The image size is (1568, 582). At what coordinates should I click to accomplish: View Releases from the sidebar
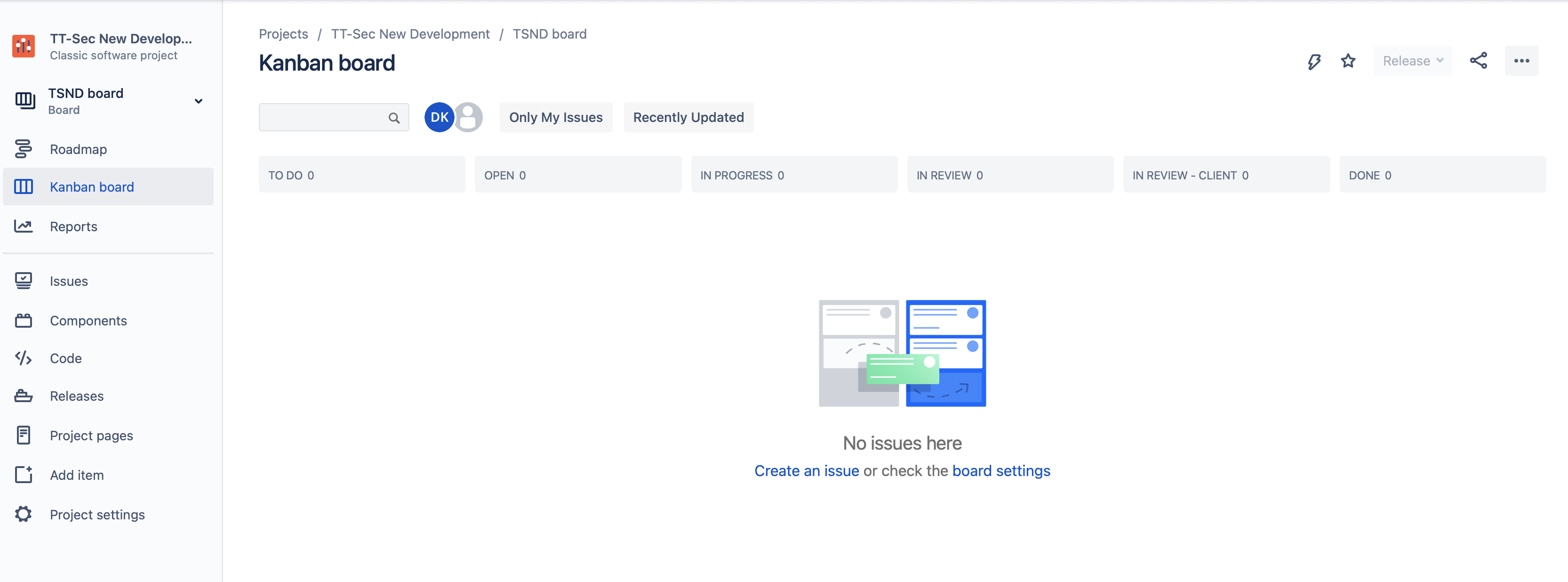[76, 396]
